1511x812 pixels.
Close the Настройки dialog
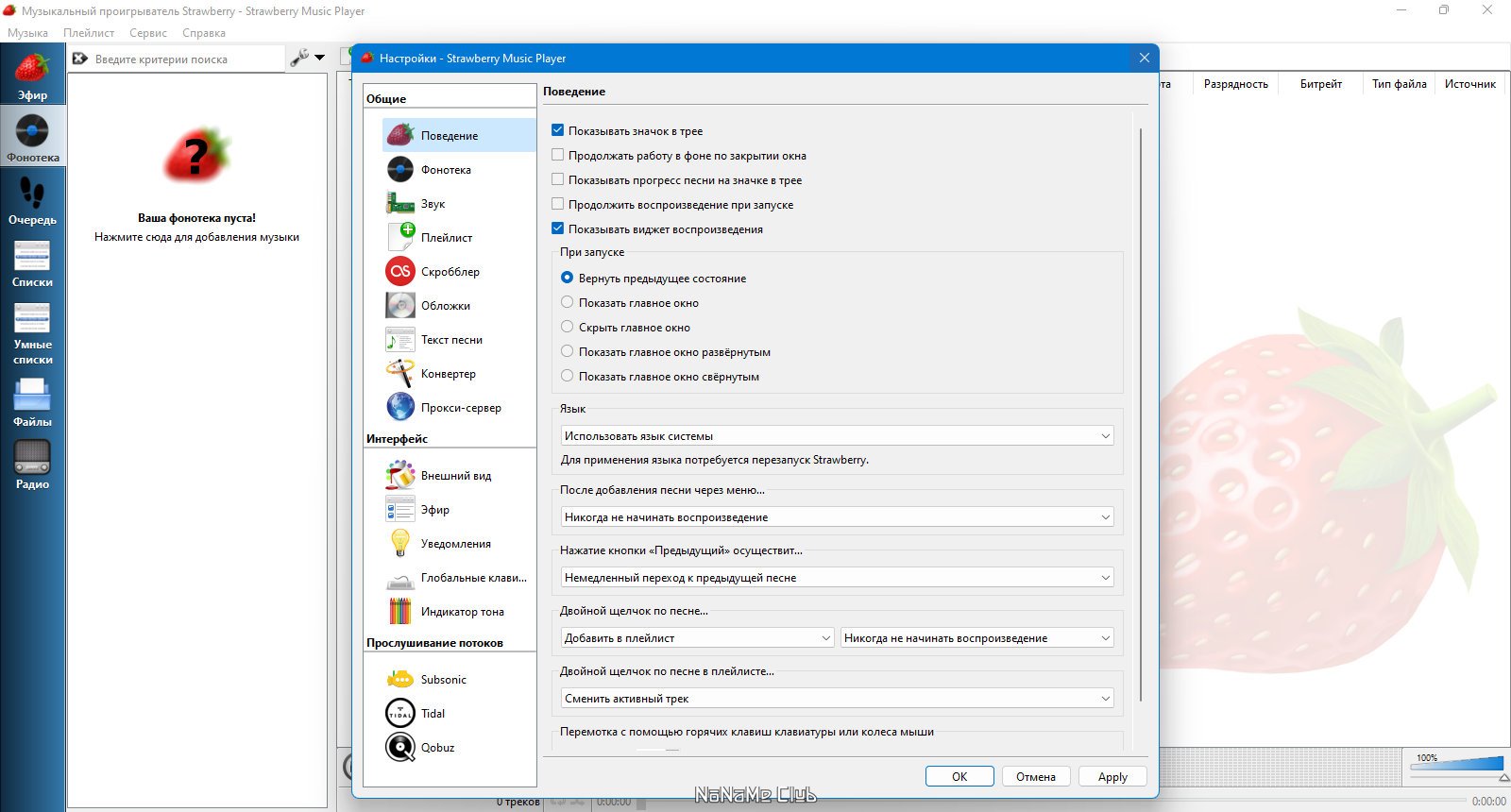tap(1144, 58)
